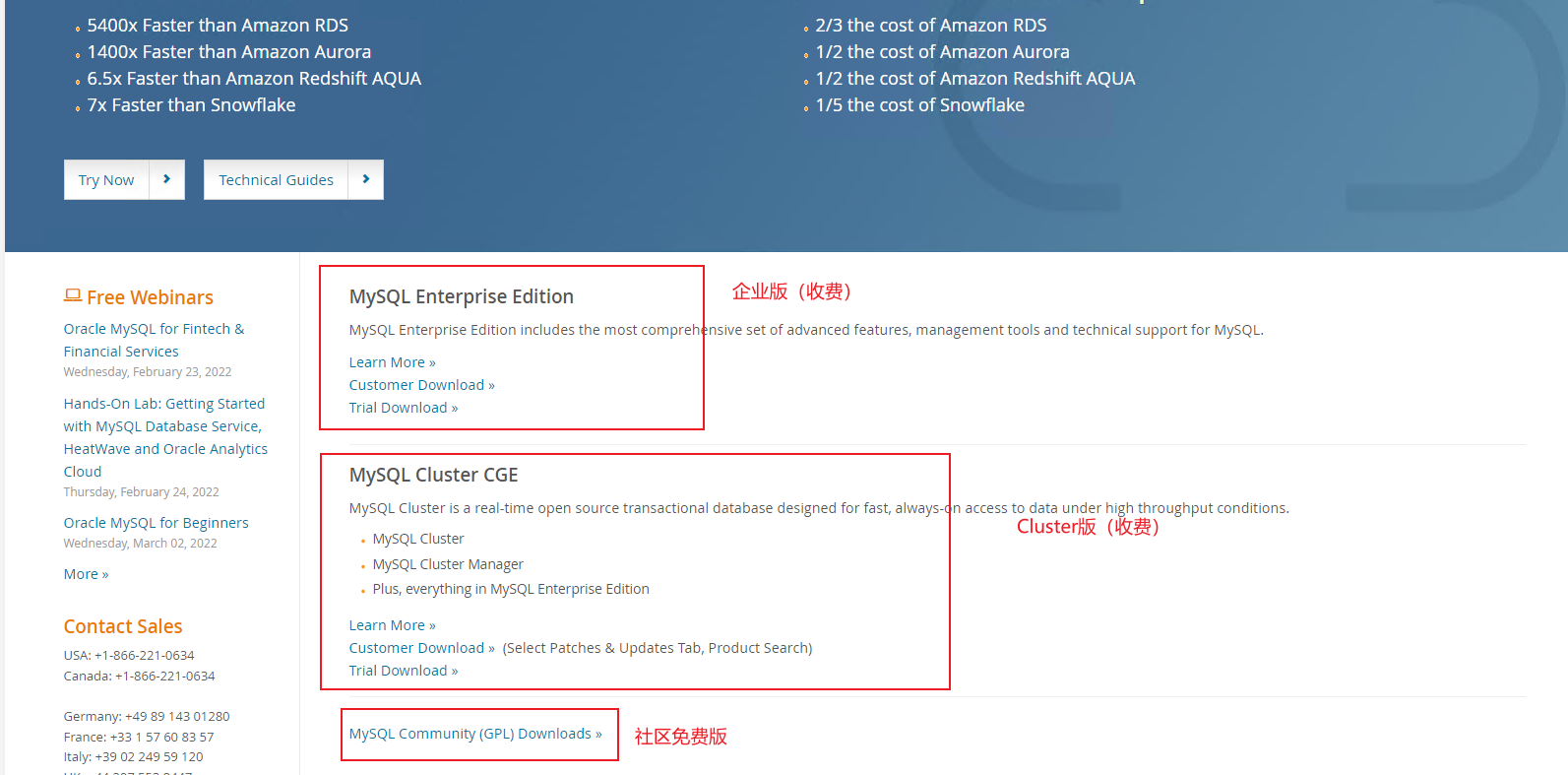The image size is (1568, 775).
Task: Click Customer Download under MySQL Cluster CGE
Action: [x=421, y=648]
